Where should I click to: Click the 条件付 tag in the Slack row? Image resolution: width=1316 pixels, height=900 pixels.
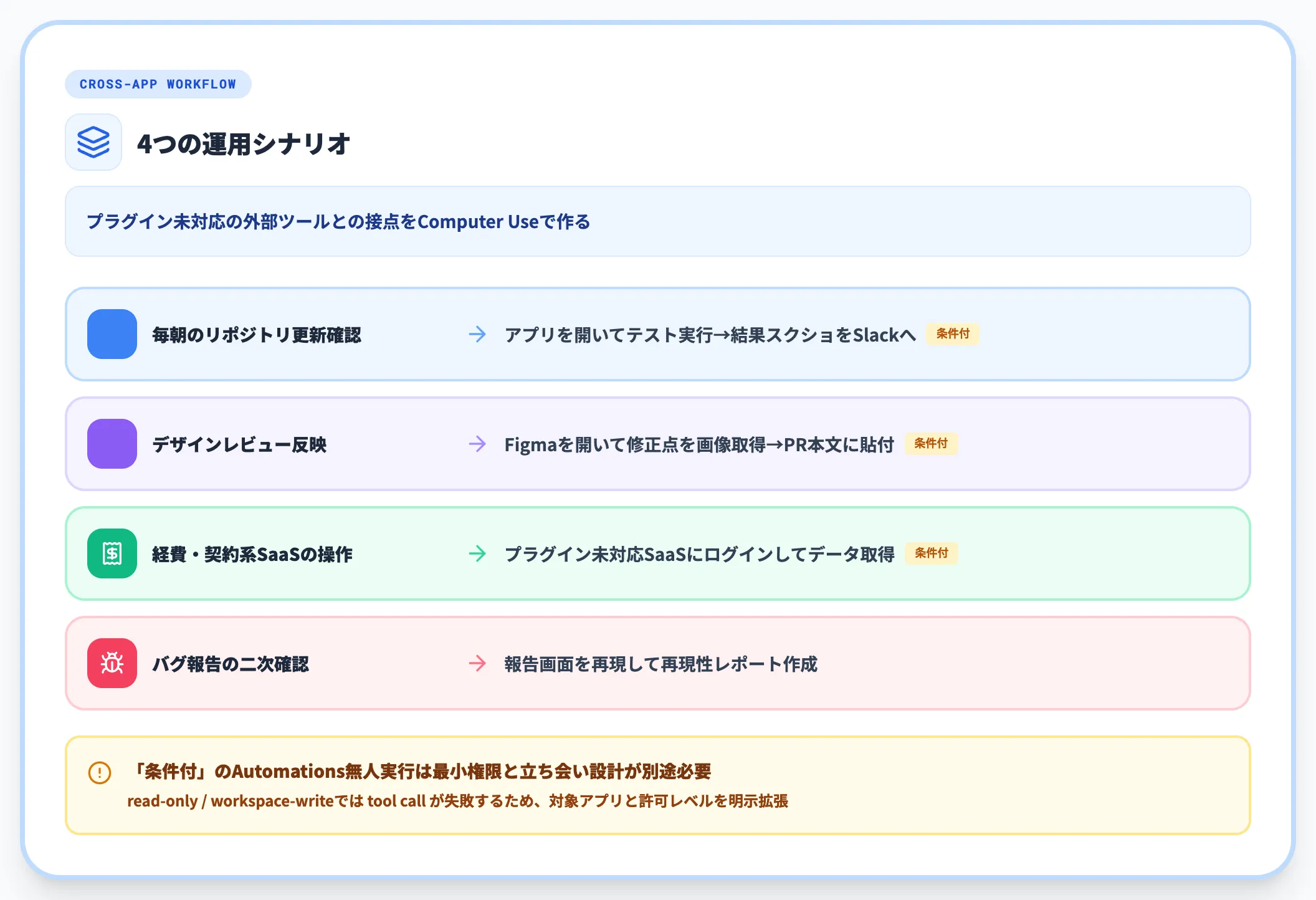point(953,334)
